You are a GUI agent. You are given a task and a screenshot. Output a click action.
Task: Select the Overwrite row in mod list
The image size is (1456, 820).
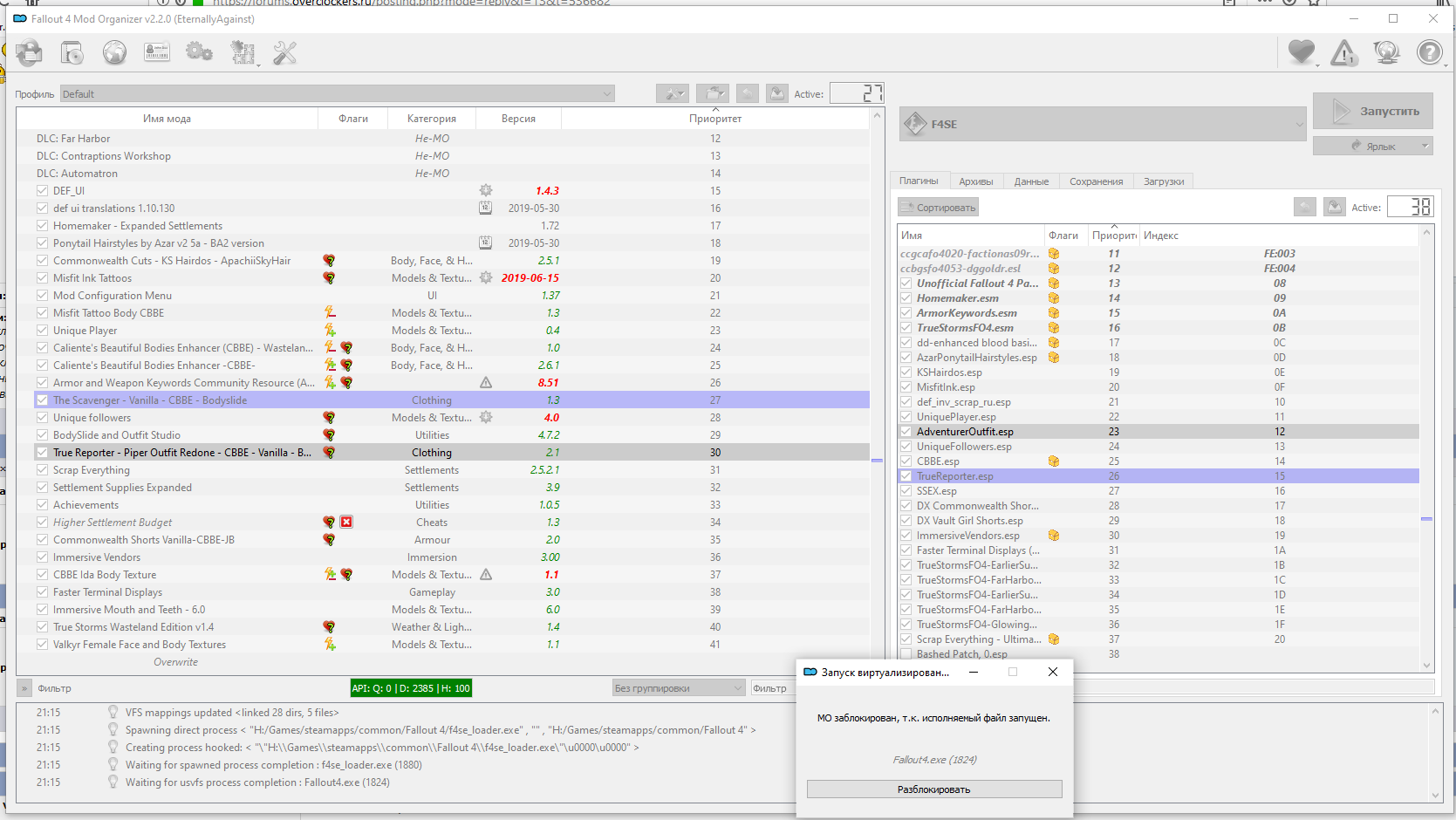(443, 662)
